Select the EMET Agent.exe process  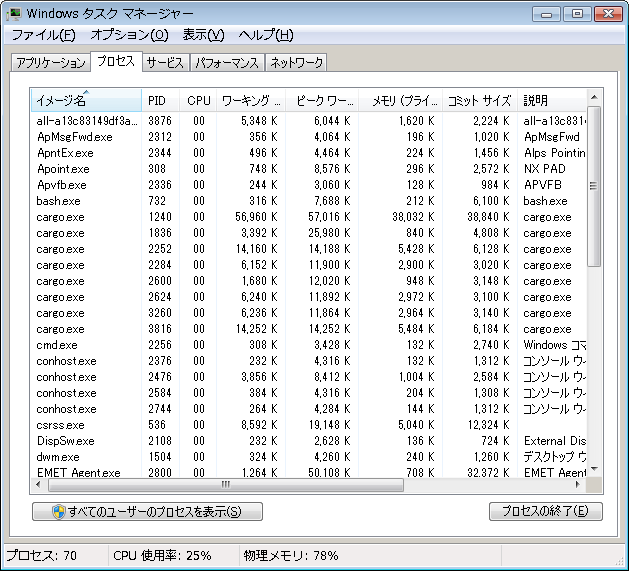[x=309, y=473]
